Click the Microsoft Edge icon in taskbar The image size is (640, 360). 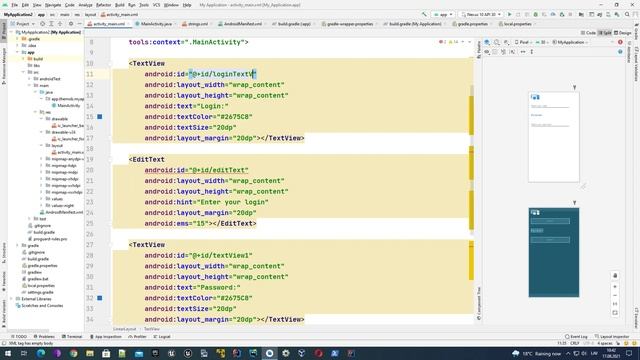[41, 353]
